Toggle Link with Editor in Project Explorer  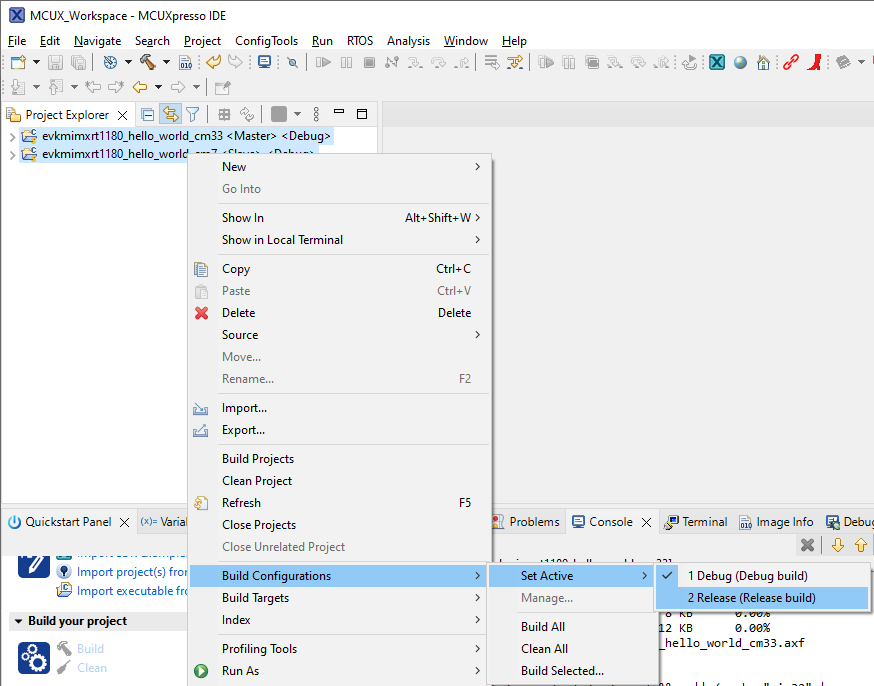click(x=170, y=115)
